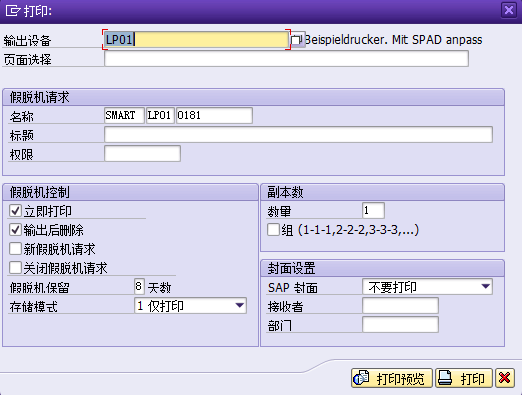Screen dimensions: 522x395
Task: Click the 副本数 group header
Action: click(382, 192)
